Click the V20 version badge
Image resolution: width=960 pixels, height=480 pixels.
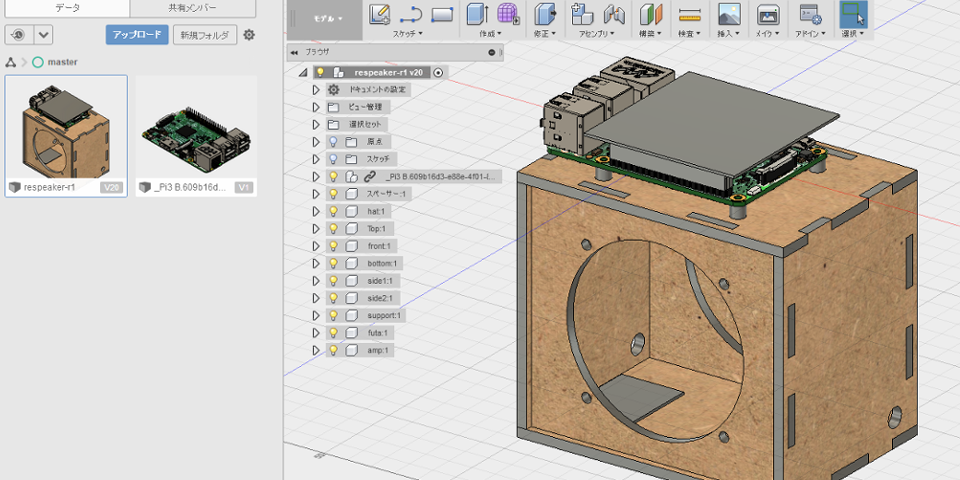point(111,187)
